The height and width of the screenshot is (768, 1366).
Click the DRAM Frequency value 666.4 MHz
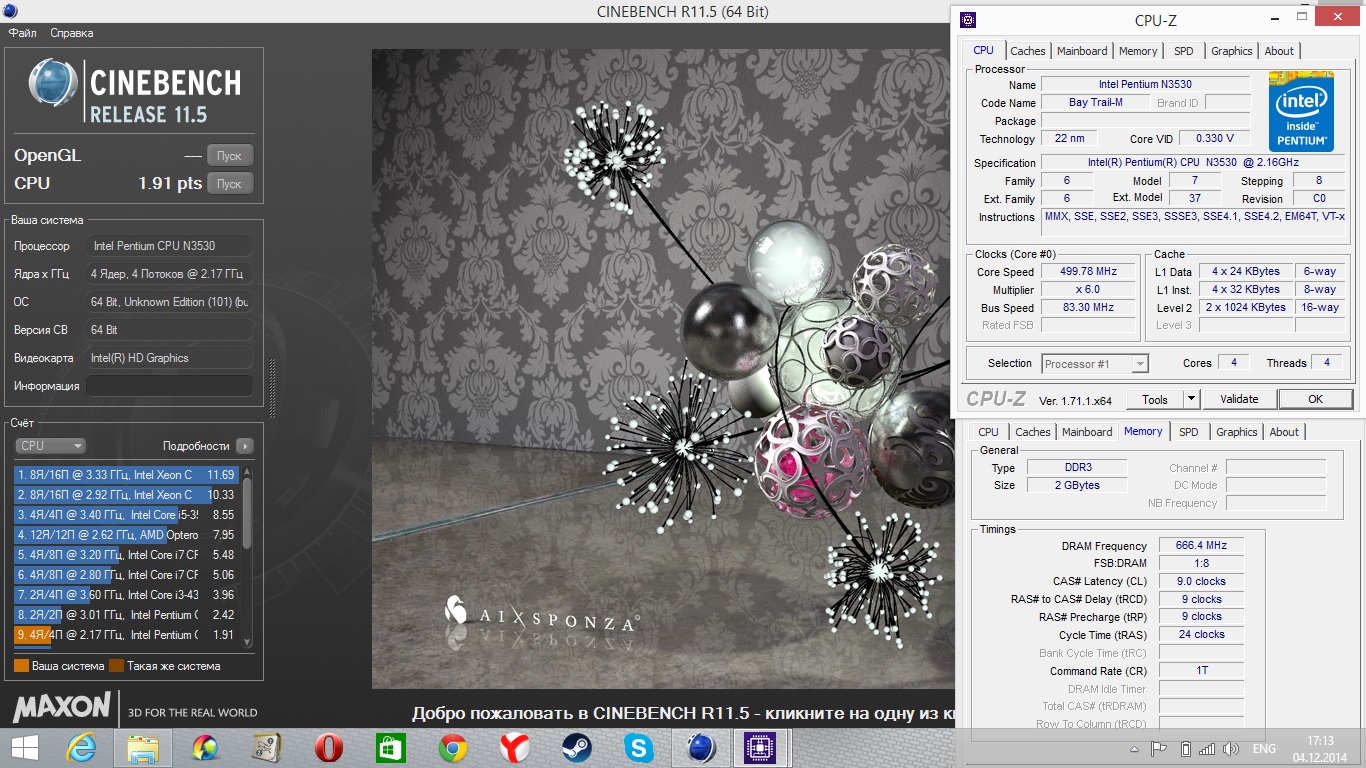1201,546
